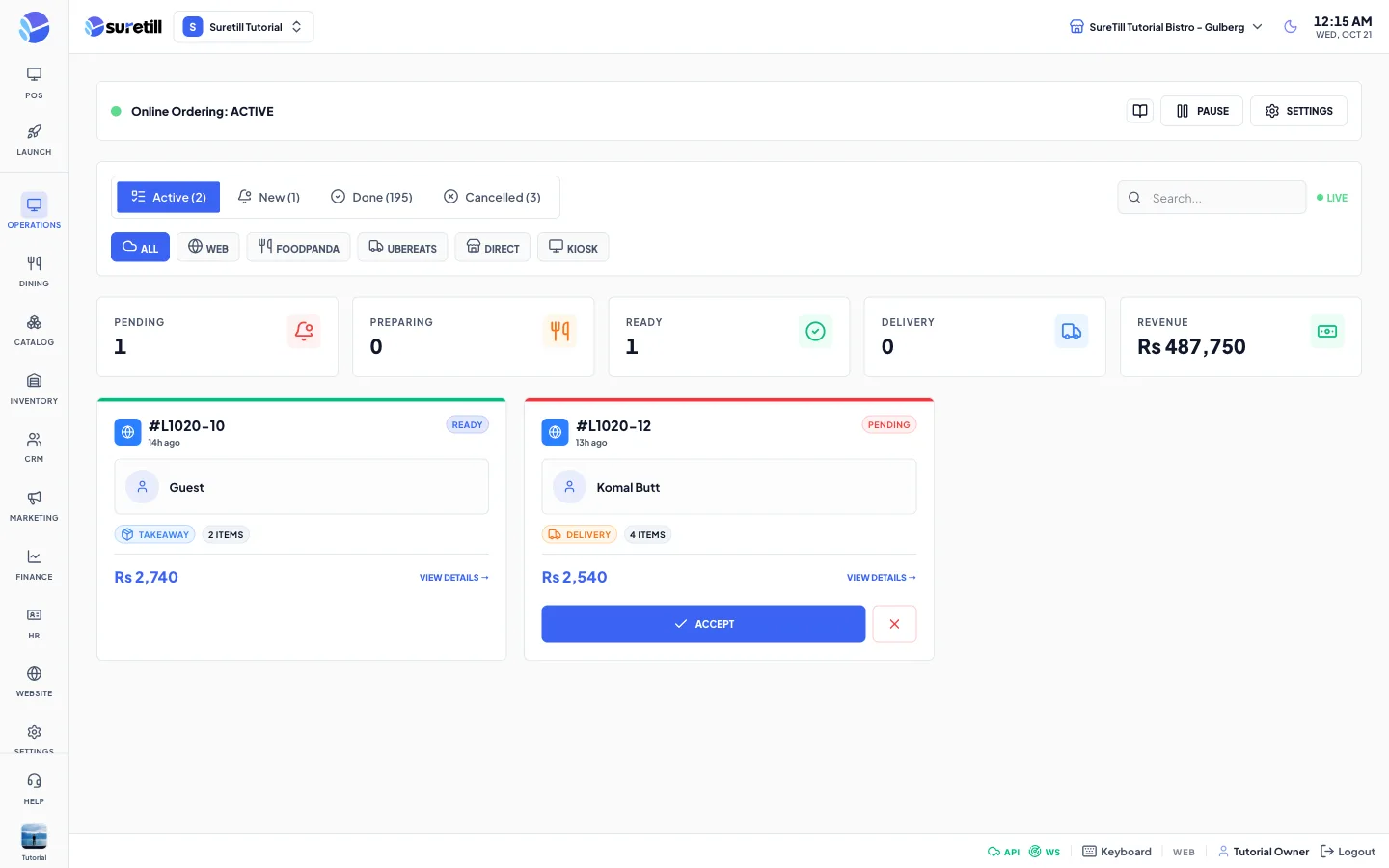Open Inventory from the sidebar
Screen dimensions: 1389x868
coord(34,389)
